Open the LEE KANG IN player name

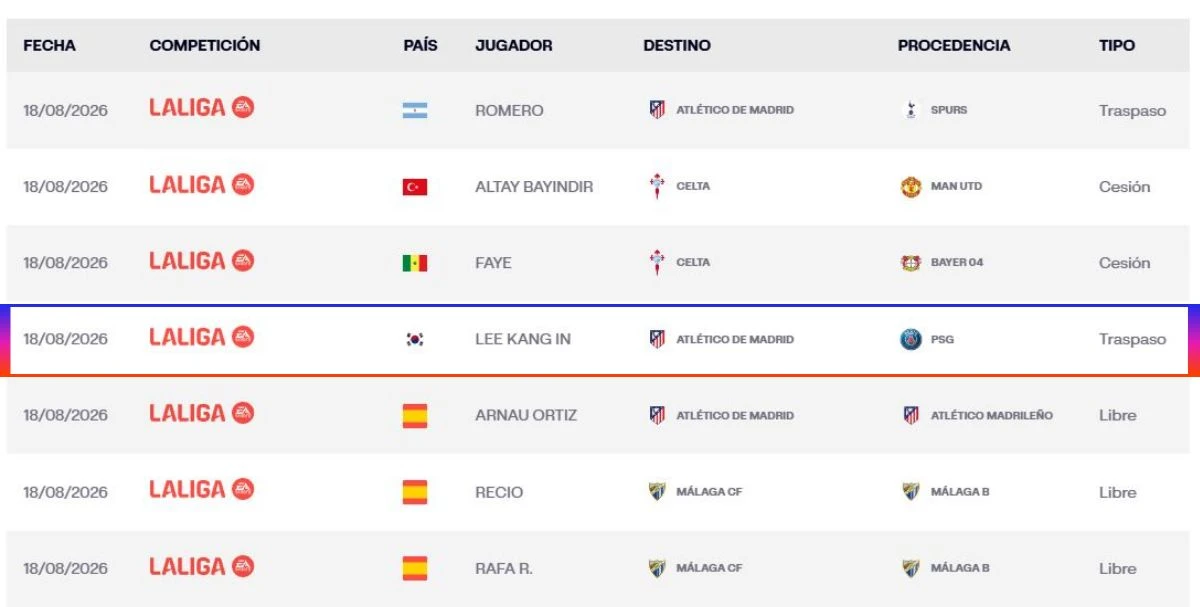coord(523,339)
